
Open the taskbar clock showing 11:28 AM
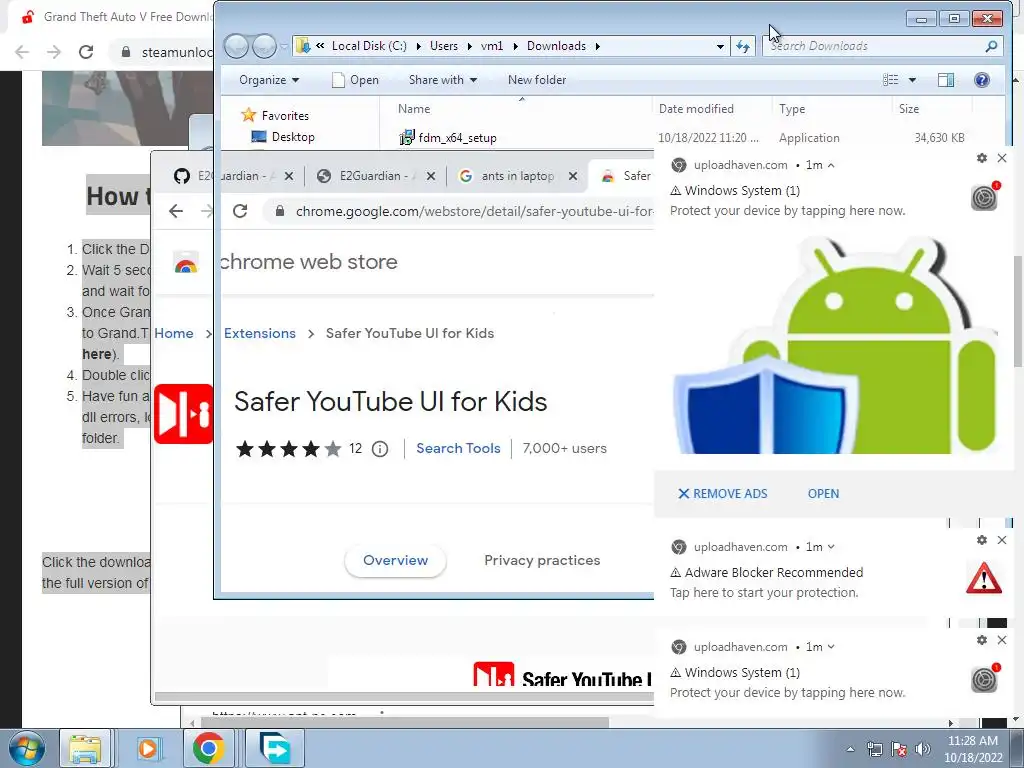972,749
